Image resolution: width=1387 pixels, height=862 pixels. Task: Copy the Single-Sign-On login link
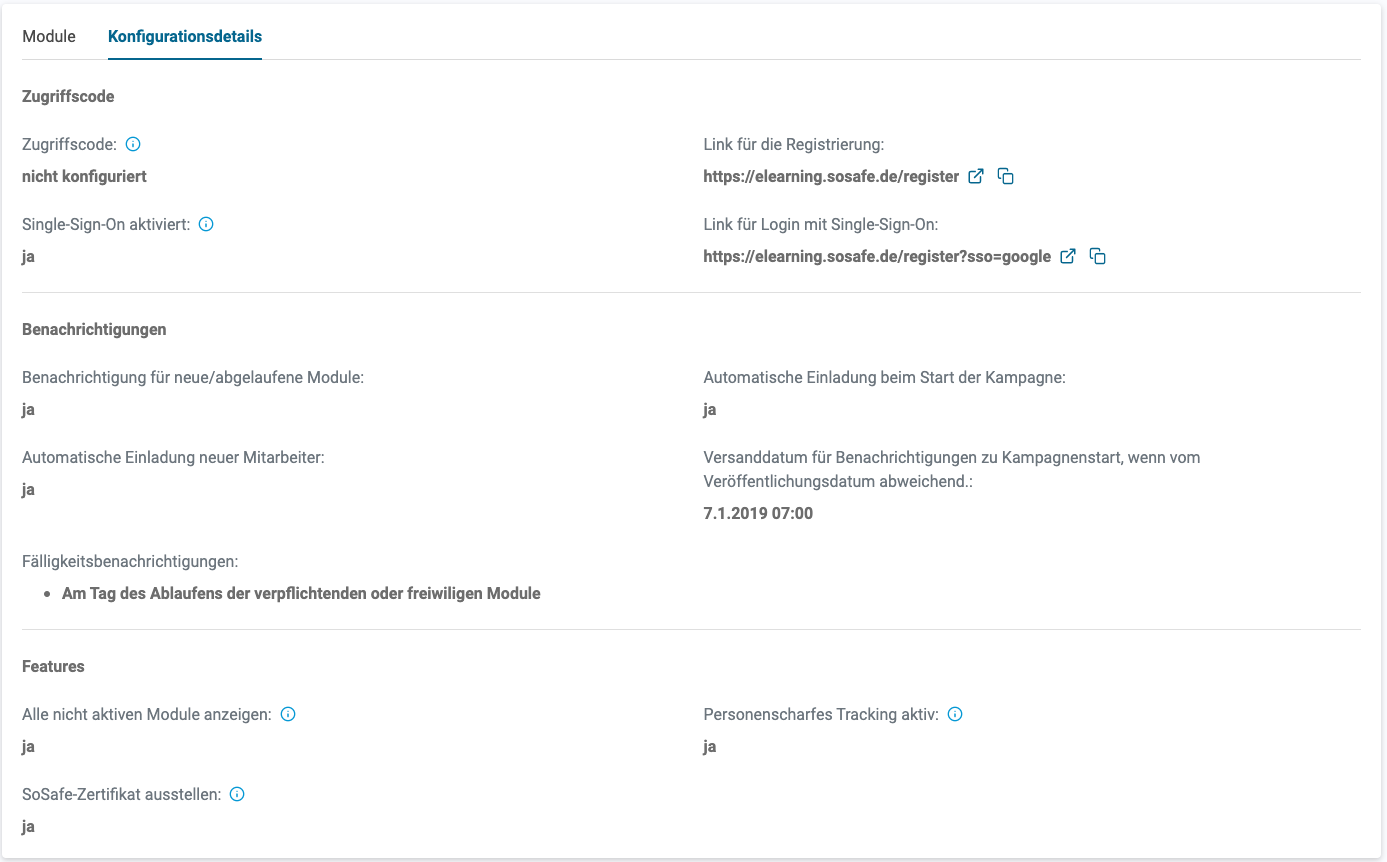[1098, 256]
